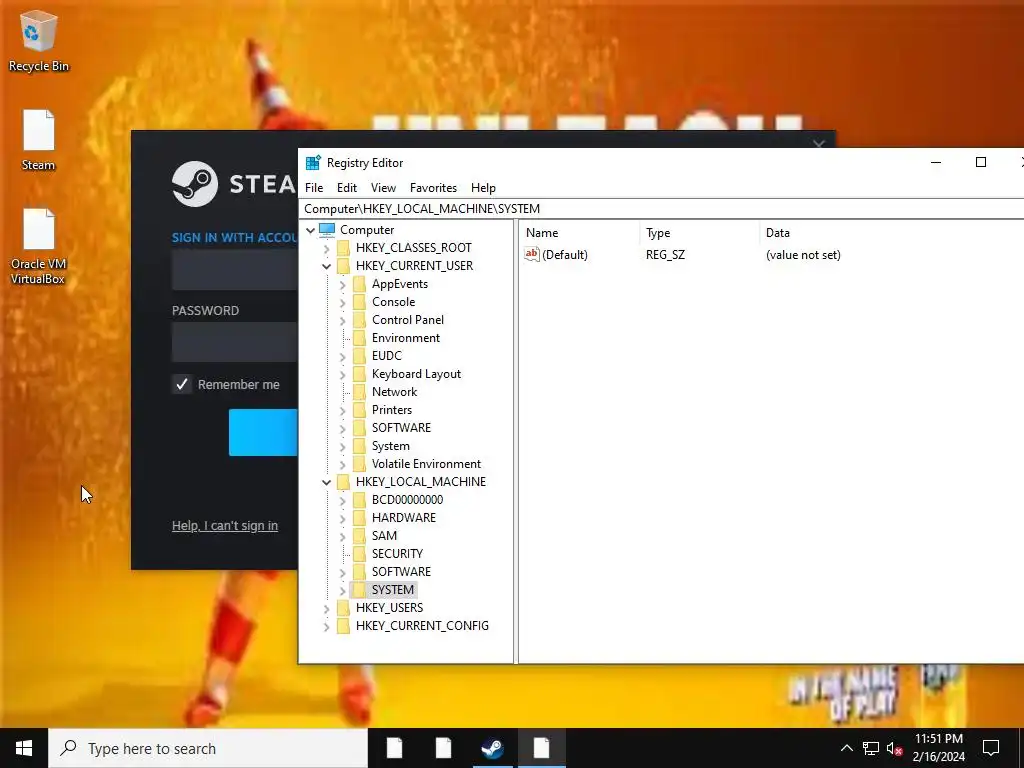Open the network status tray icon

pos(871,748)
